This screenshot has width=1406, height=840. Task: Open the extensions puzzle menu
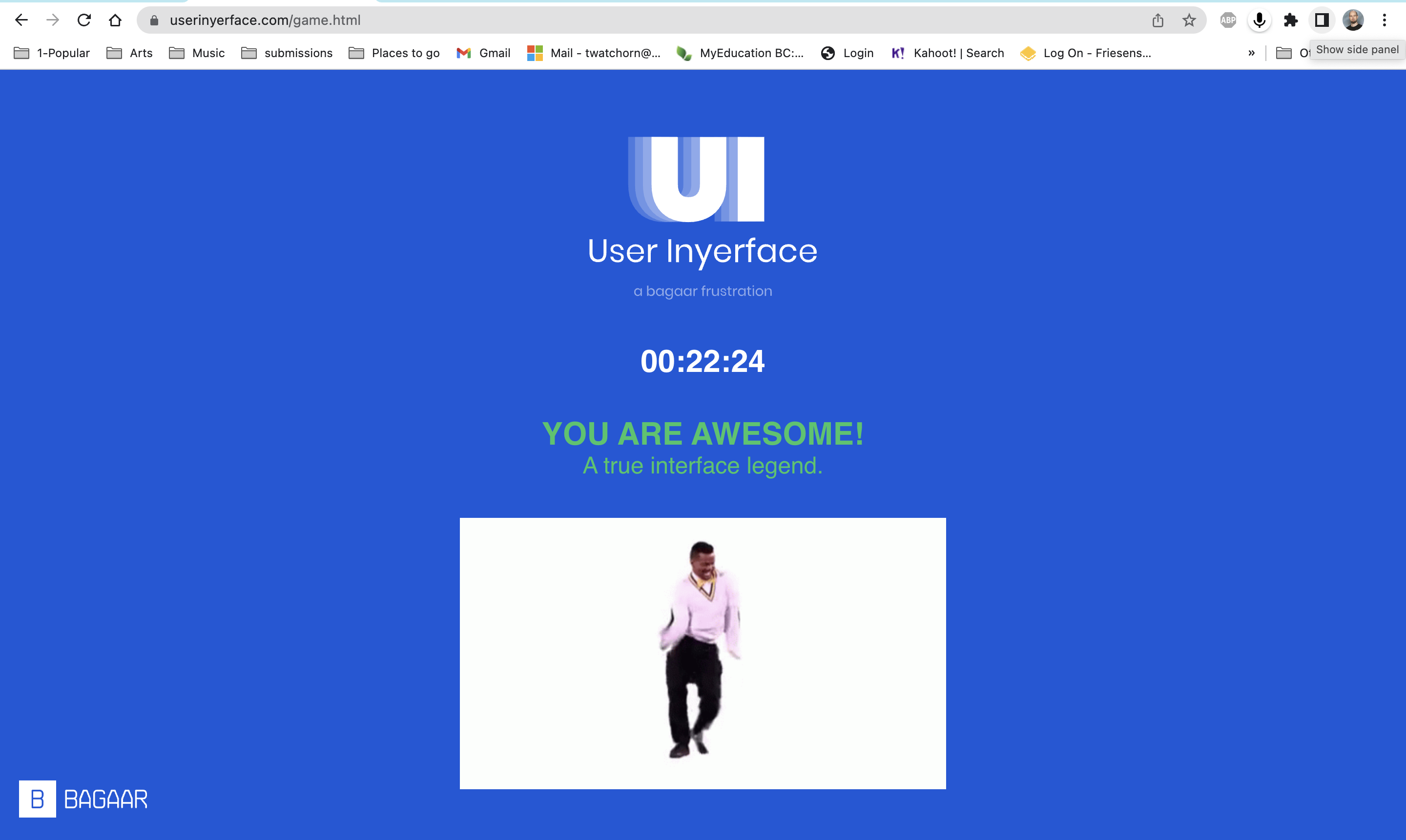click(1290, 20)
